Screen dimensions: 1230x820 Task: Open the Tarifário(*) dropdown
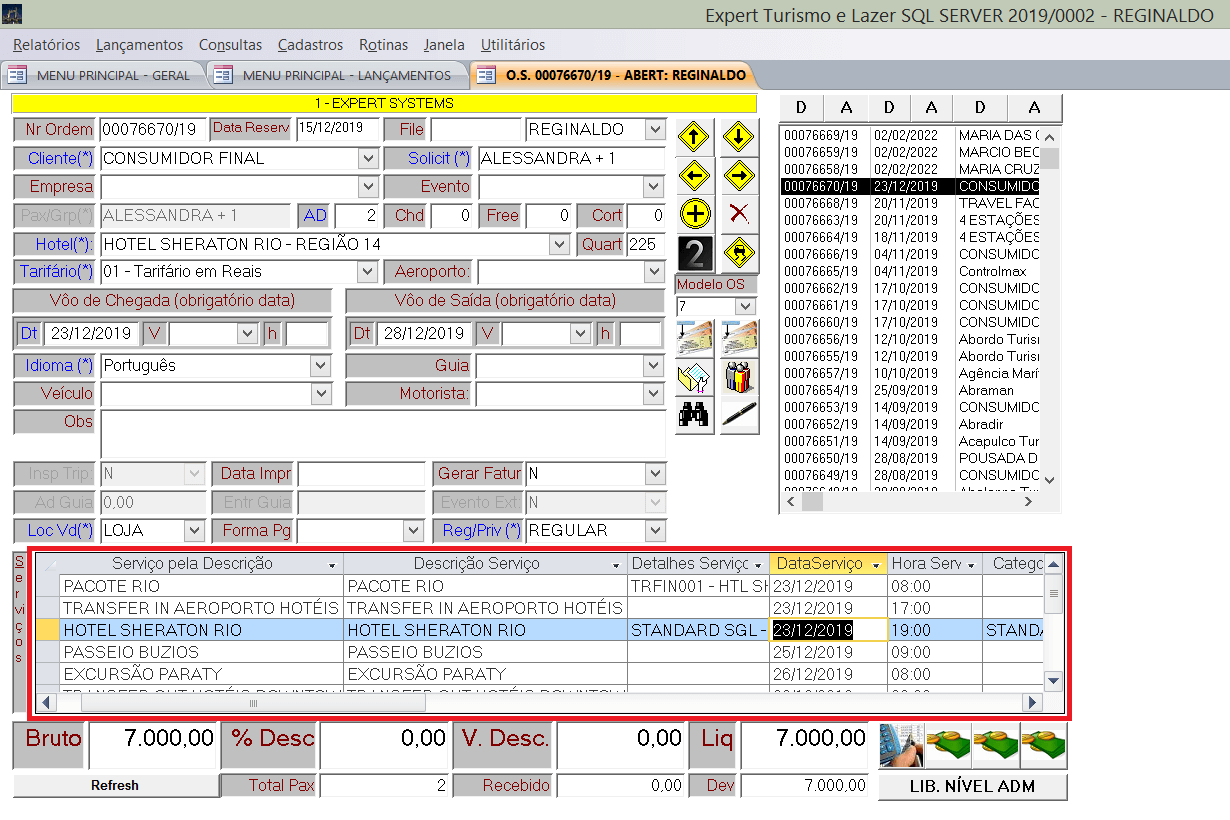point(367,272)
